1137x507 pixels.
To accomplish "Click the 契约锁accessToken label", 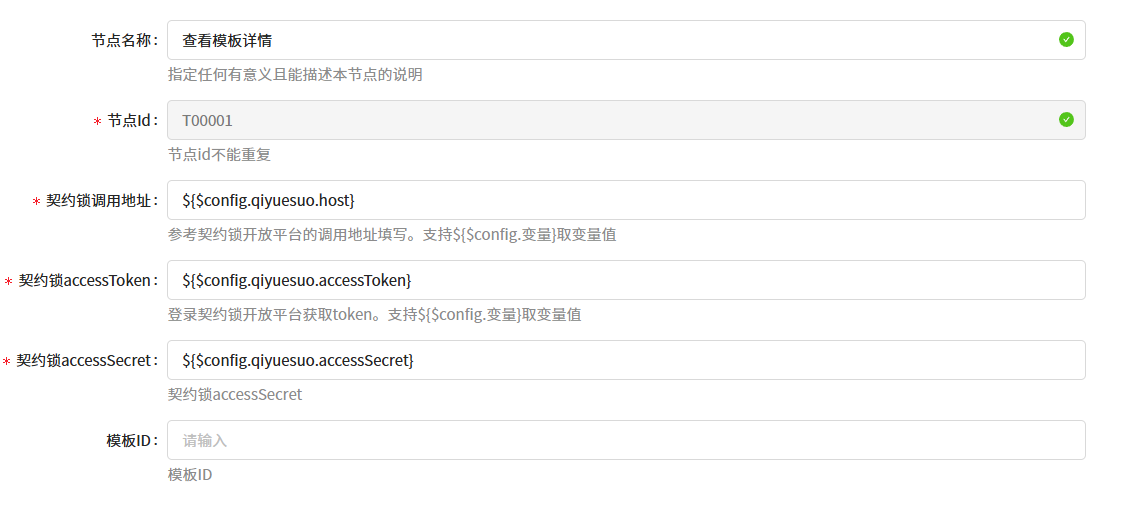I will (85, 280).
